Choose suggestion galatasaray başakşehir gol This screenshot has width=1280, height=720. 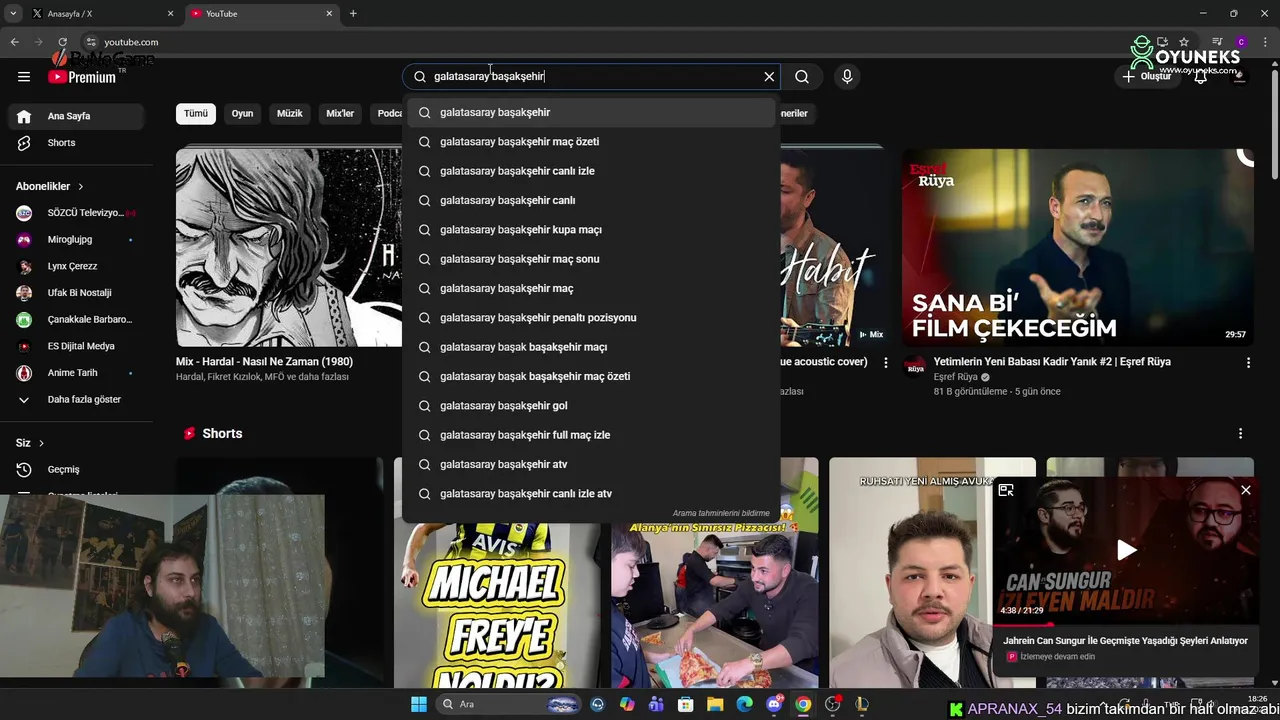pyautogui.click(x=591, y=406)
